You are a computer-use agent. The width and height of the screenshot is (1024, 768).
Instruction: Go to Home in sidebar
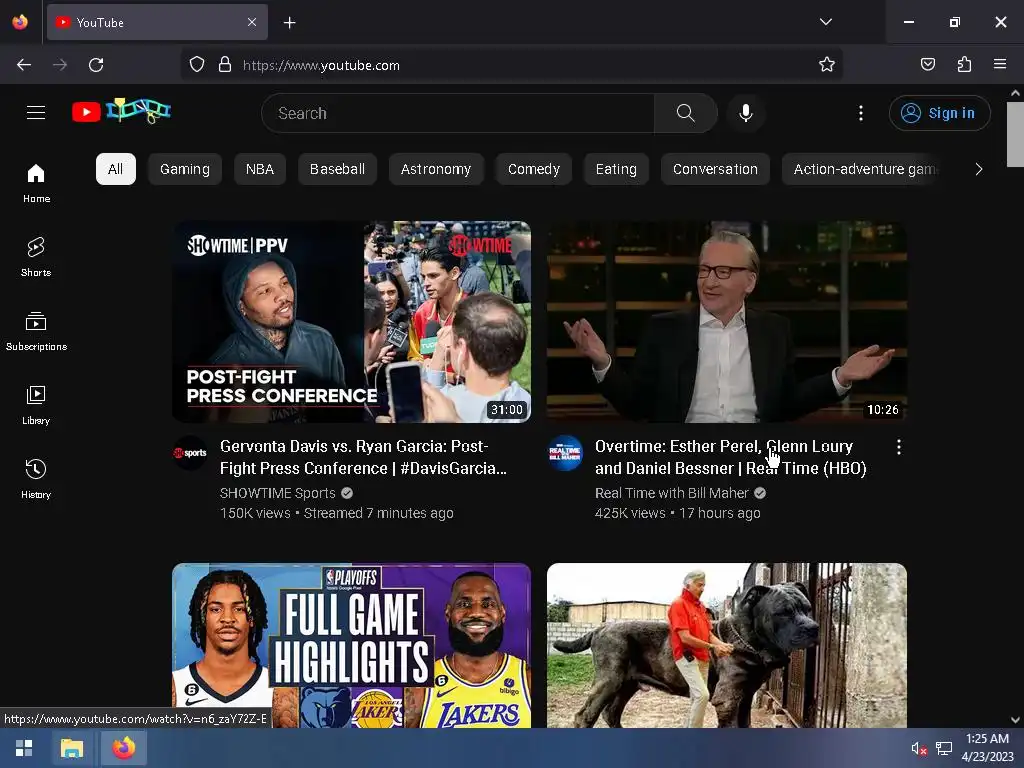pos(36,183)
